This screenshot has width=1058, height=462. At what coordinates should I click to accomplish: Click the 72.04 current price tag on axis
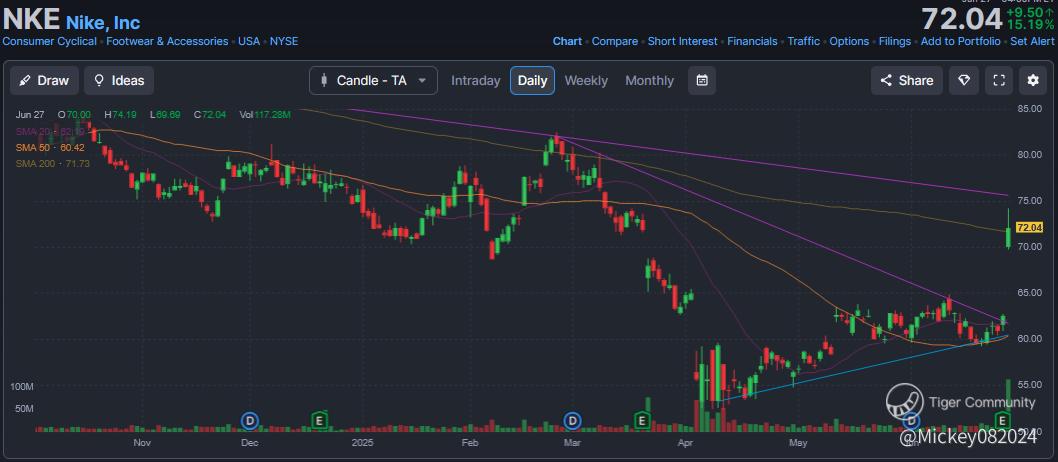coord(1029,228)
